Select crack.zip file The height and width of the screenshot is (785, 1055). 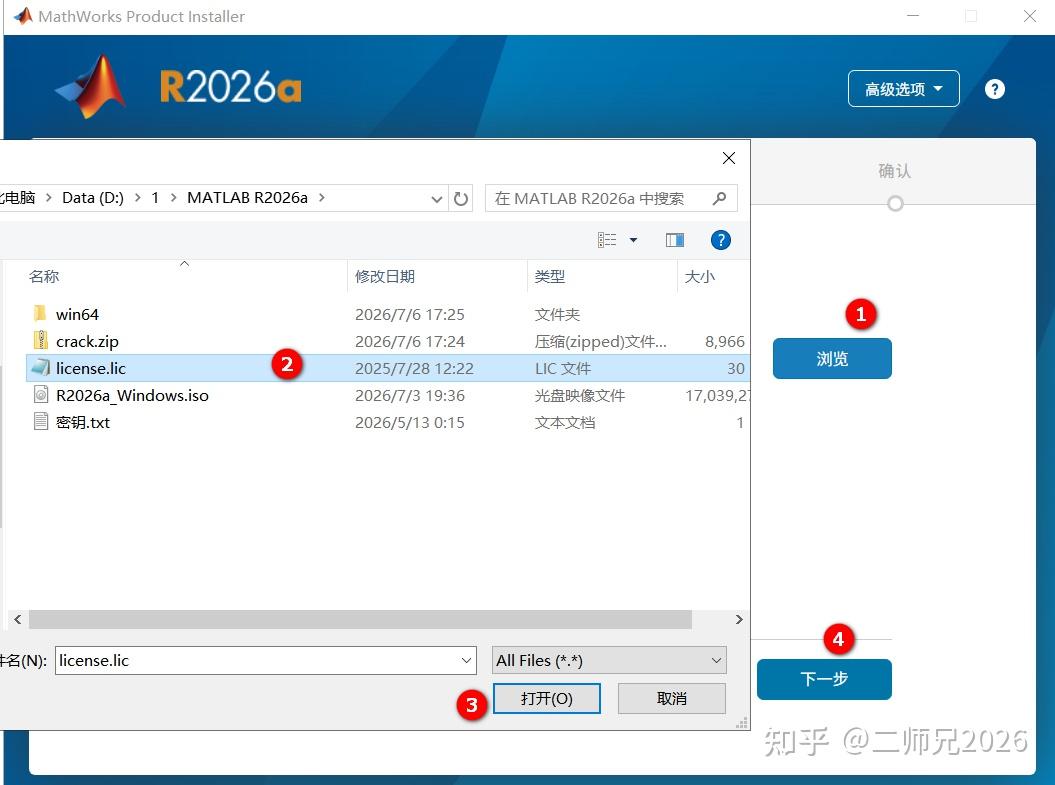point(87,341)
